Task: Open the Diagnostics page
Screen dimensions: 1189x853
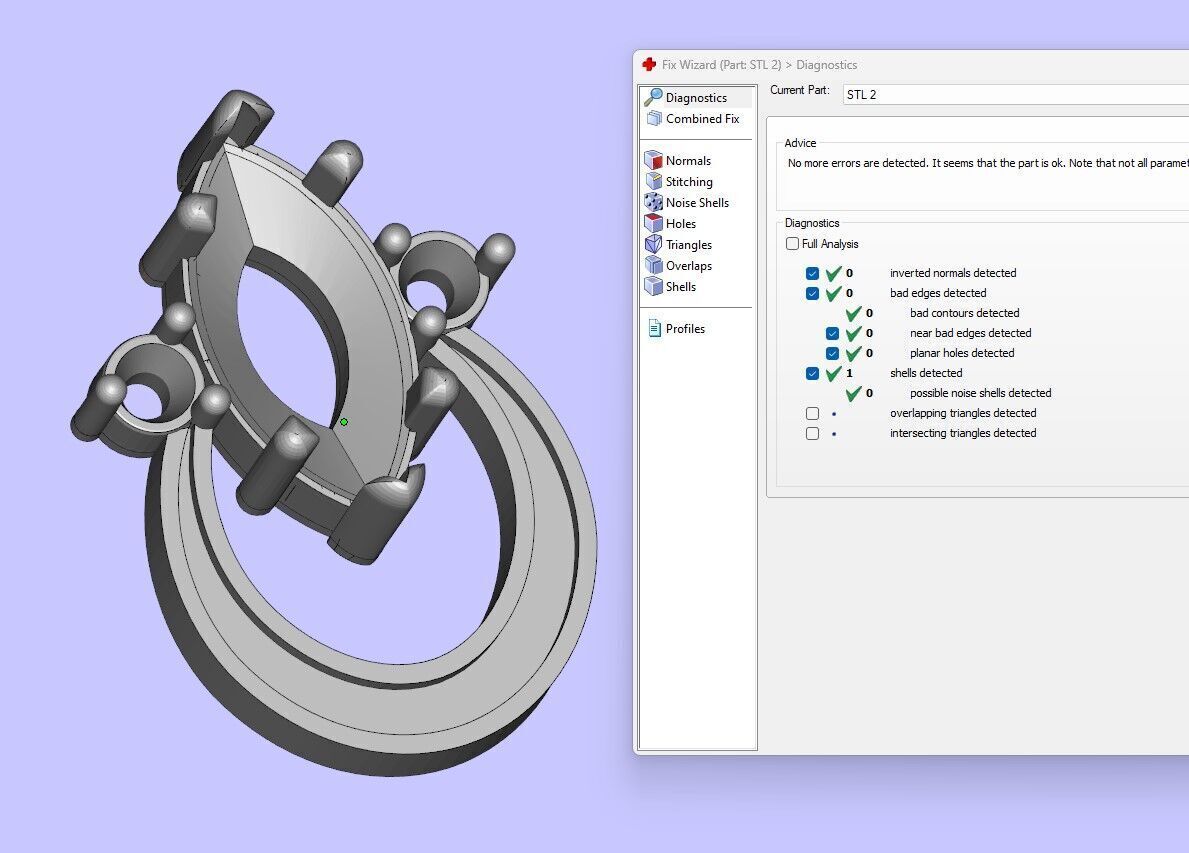Action: [696, 98]
